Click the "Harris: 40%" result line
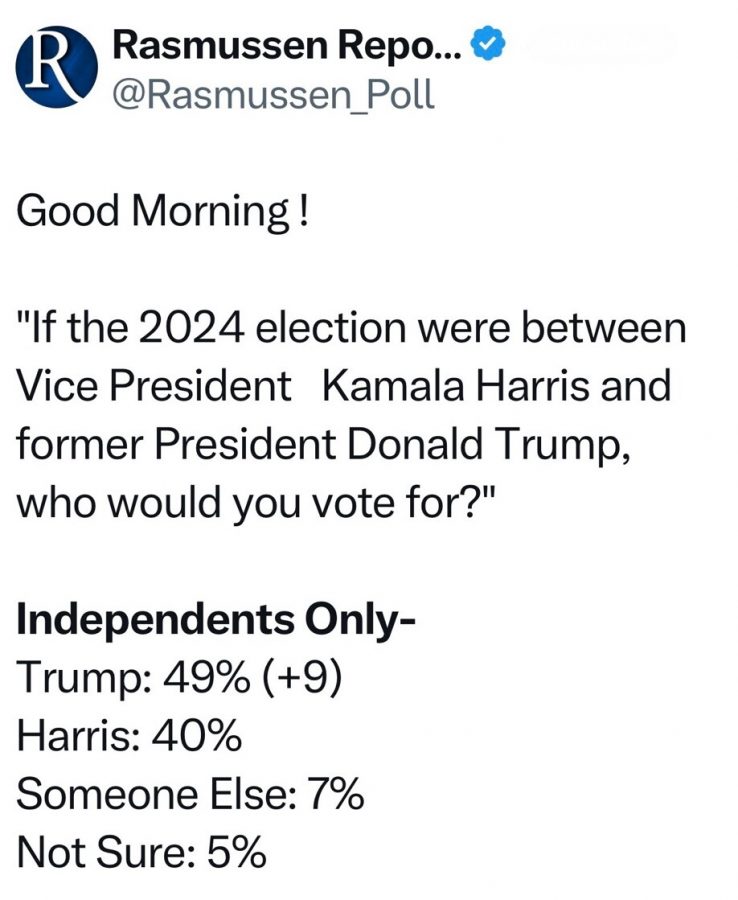Image resolution: width=738 pixels, height=900 pixels. [129, 737]
